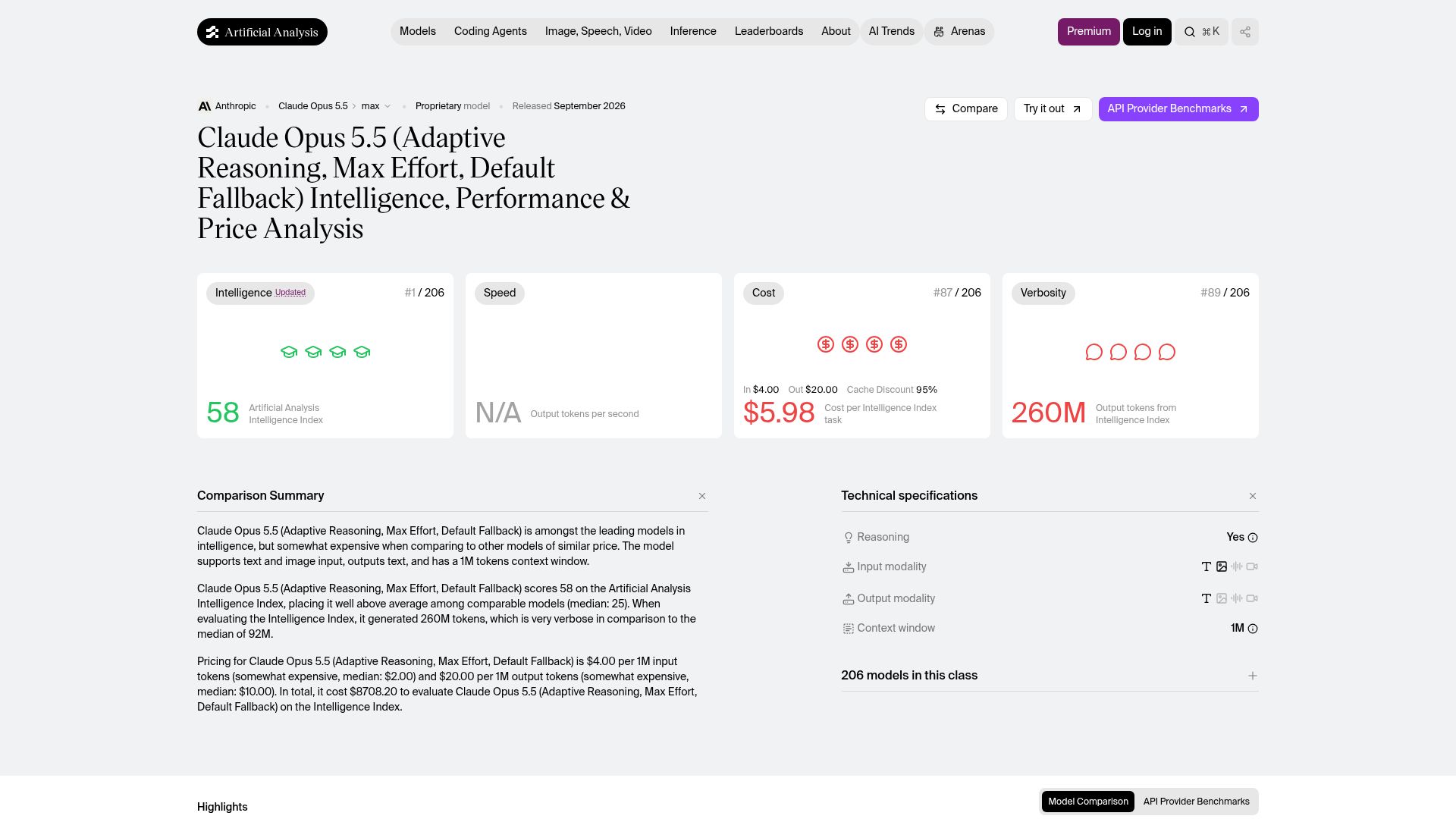
Task: Click the graduation cap intelligence icons
Action: (325, 352)
